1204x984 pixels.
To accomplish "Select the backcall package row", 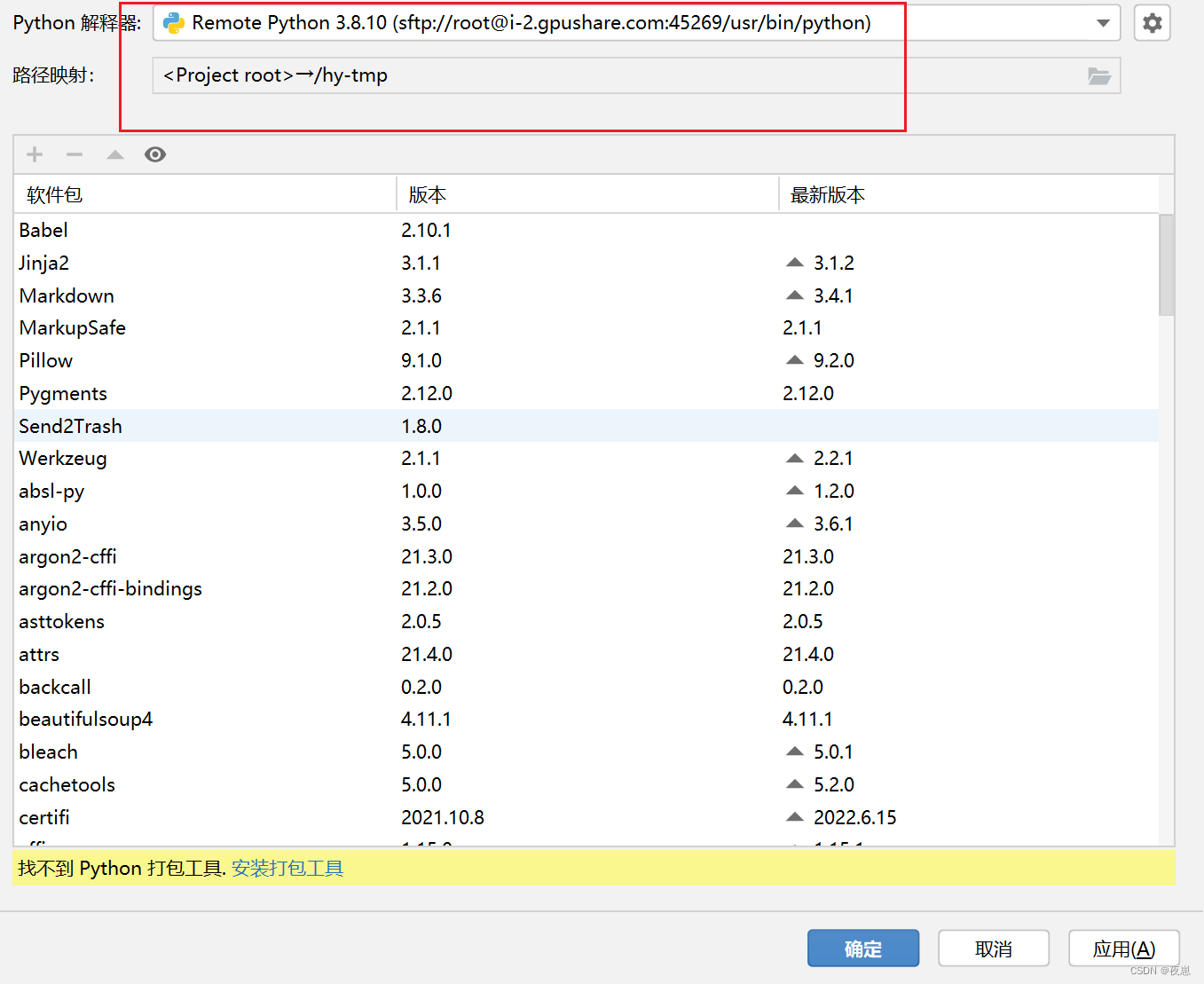I will click(x=586, y=687).
